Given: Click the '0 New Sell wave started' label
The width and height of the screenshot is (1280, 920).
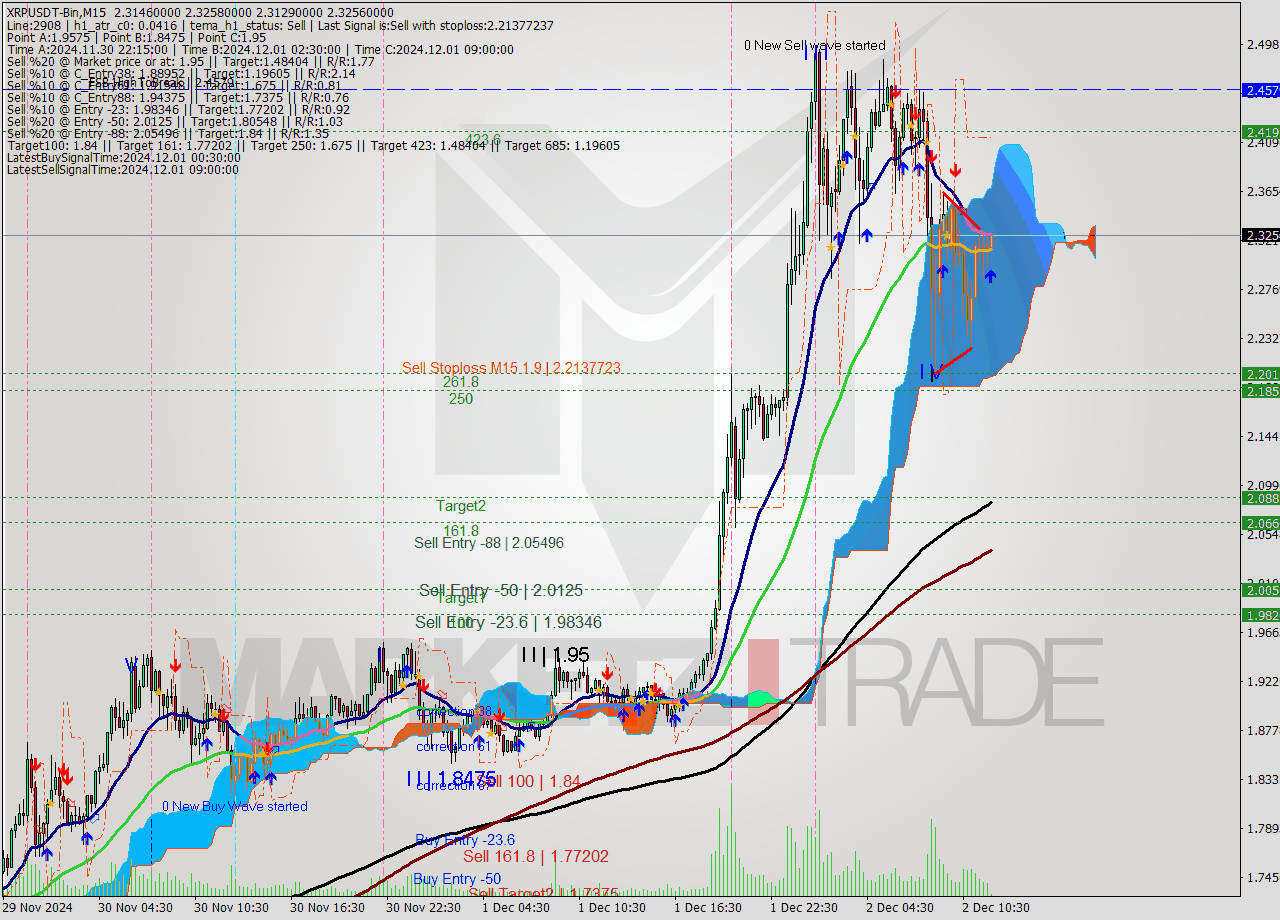Looking at the screenshot, I should (x=815, y=45).
